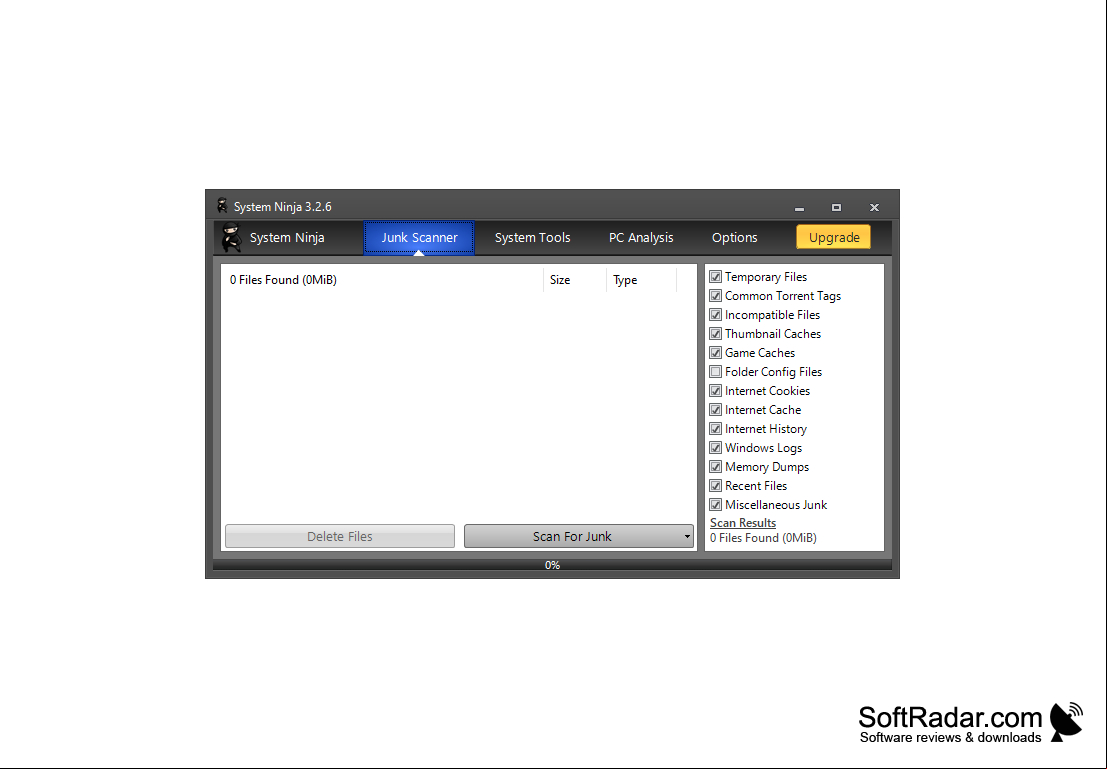This screenshot has width=1107, height=769.
Task: Start scan with Scan For Junk button
Action: coord(572,537)
